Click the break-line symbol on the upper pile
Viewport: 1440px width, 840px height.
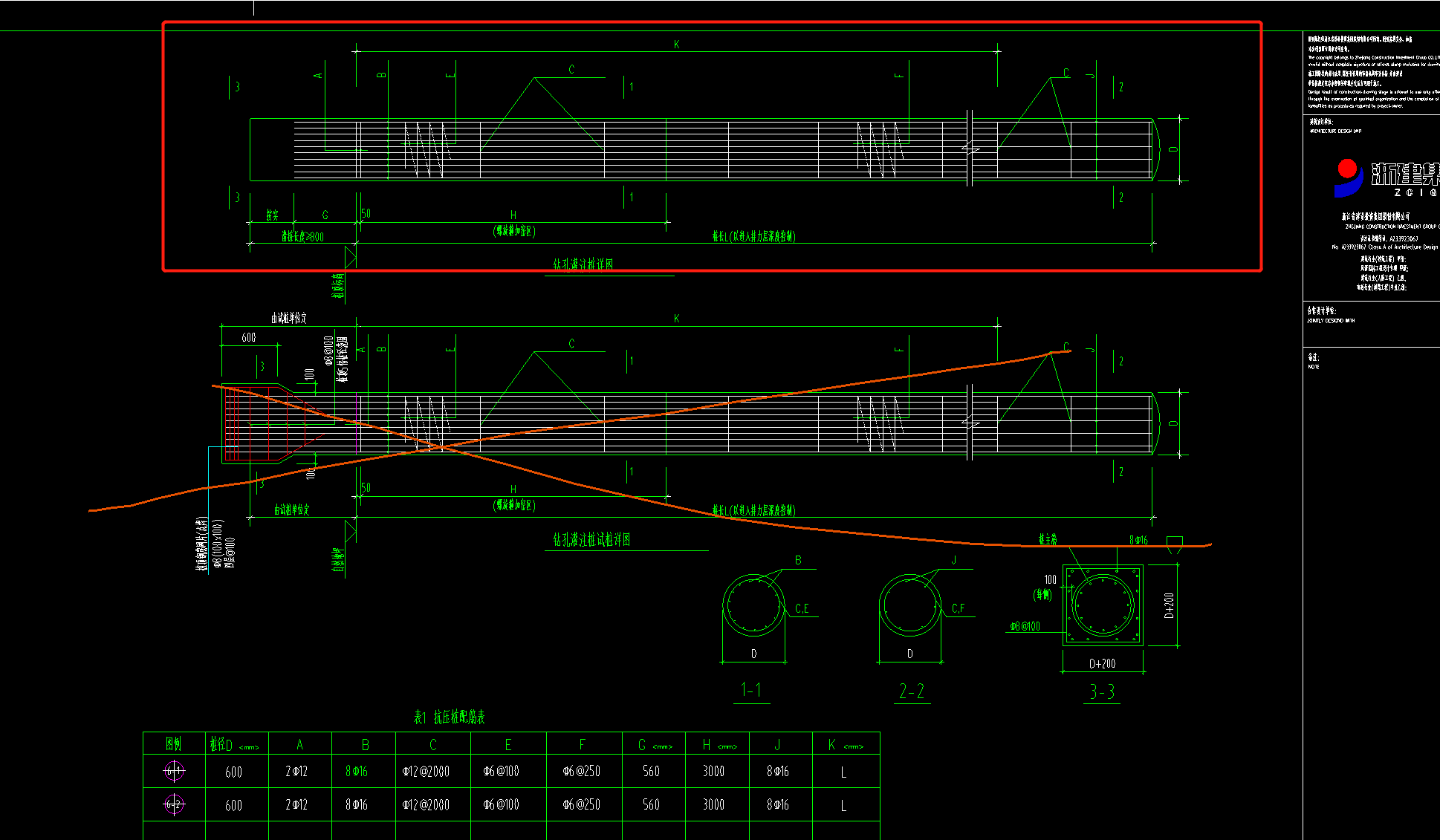(970, 149)
